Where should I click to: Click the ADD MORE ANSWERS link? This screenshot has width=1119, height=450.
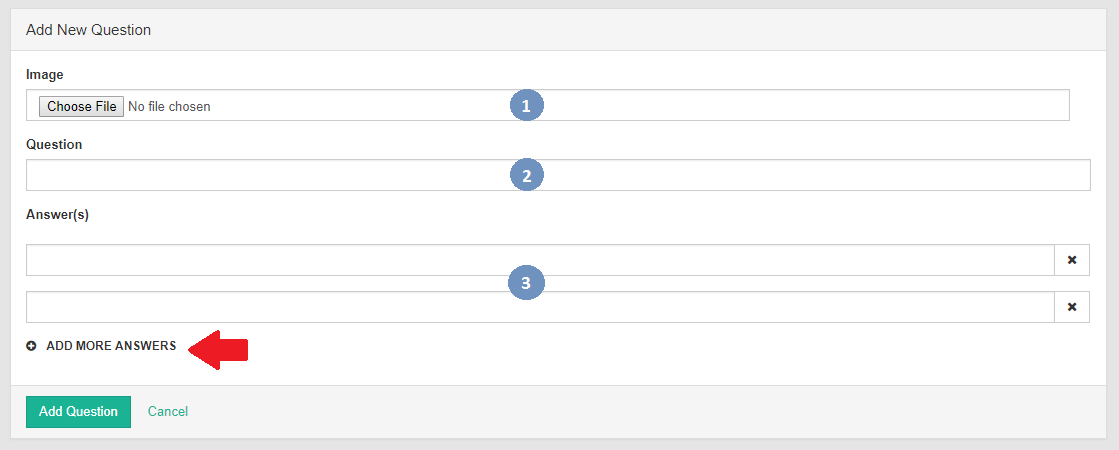[111, 346]
